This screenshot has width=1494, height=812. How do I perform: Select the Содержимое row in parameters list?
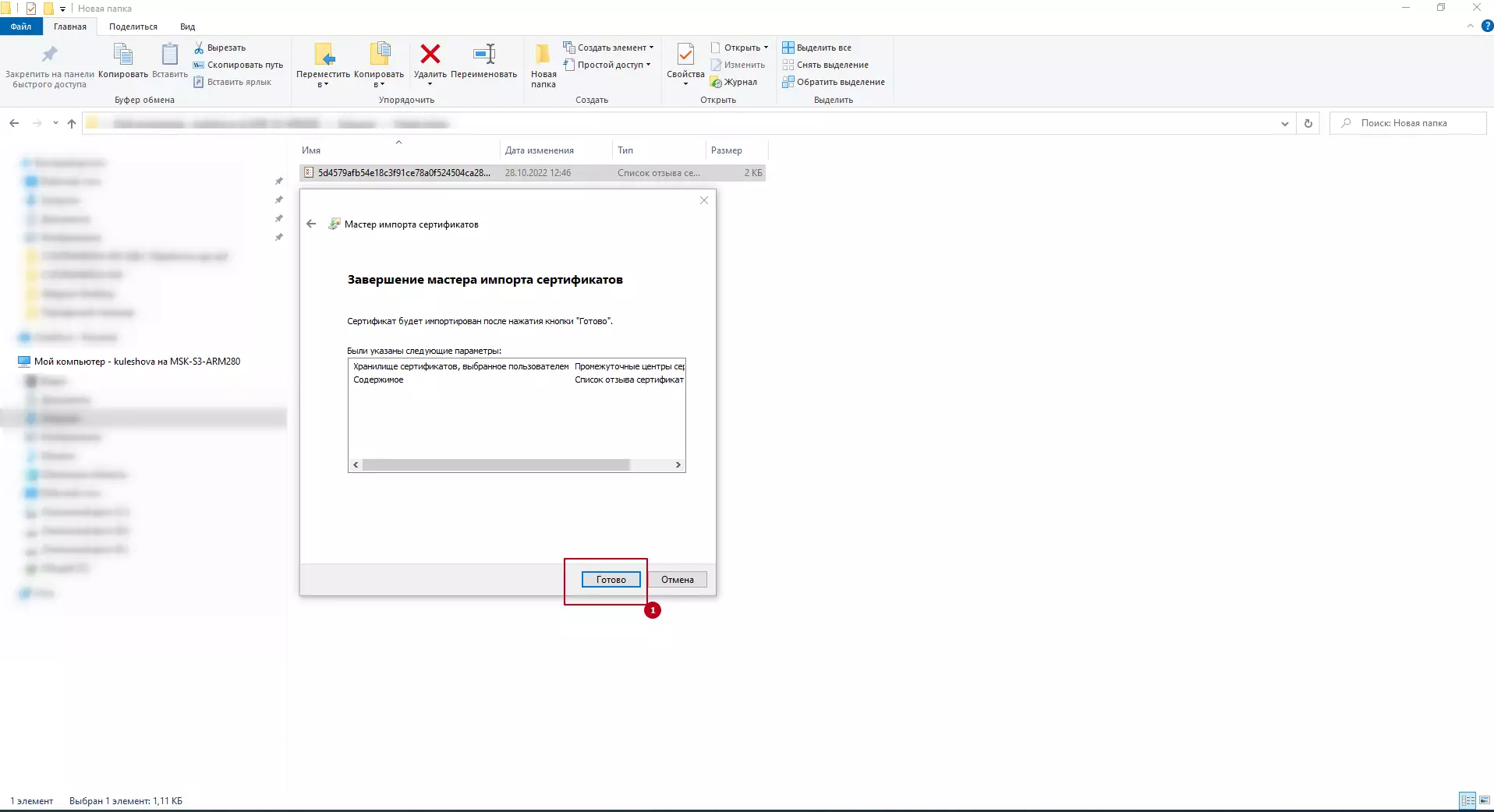[519, 380]
